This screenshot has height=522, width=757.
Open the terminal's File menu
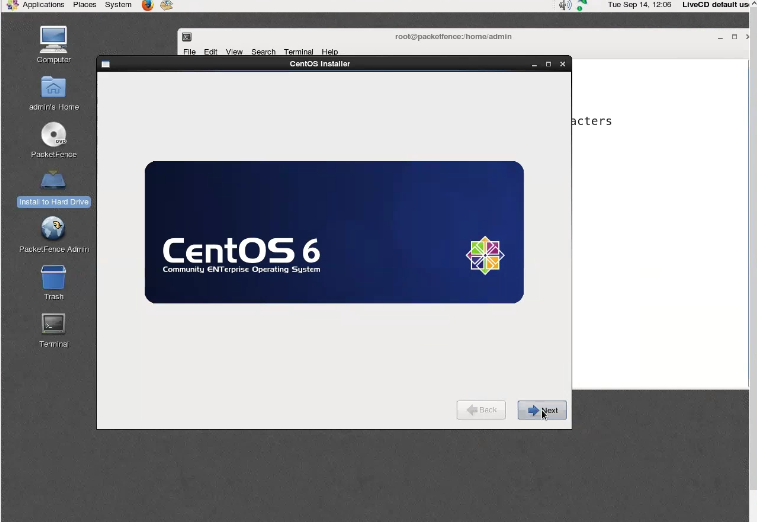tap(189, 52)
